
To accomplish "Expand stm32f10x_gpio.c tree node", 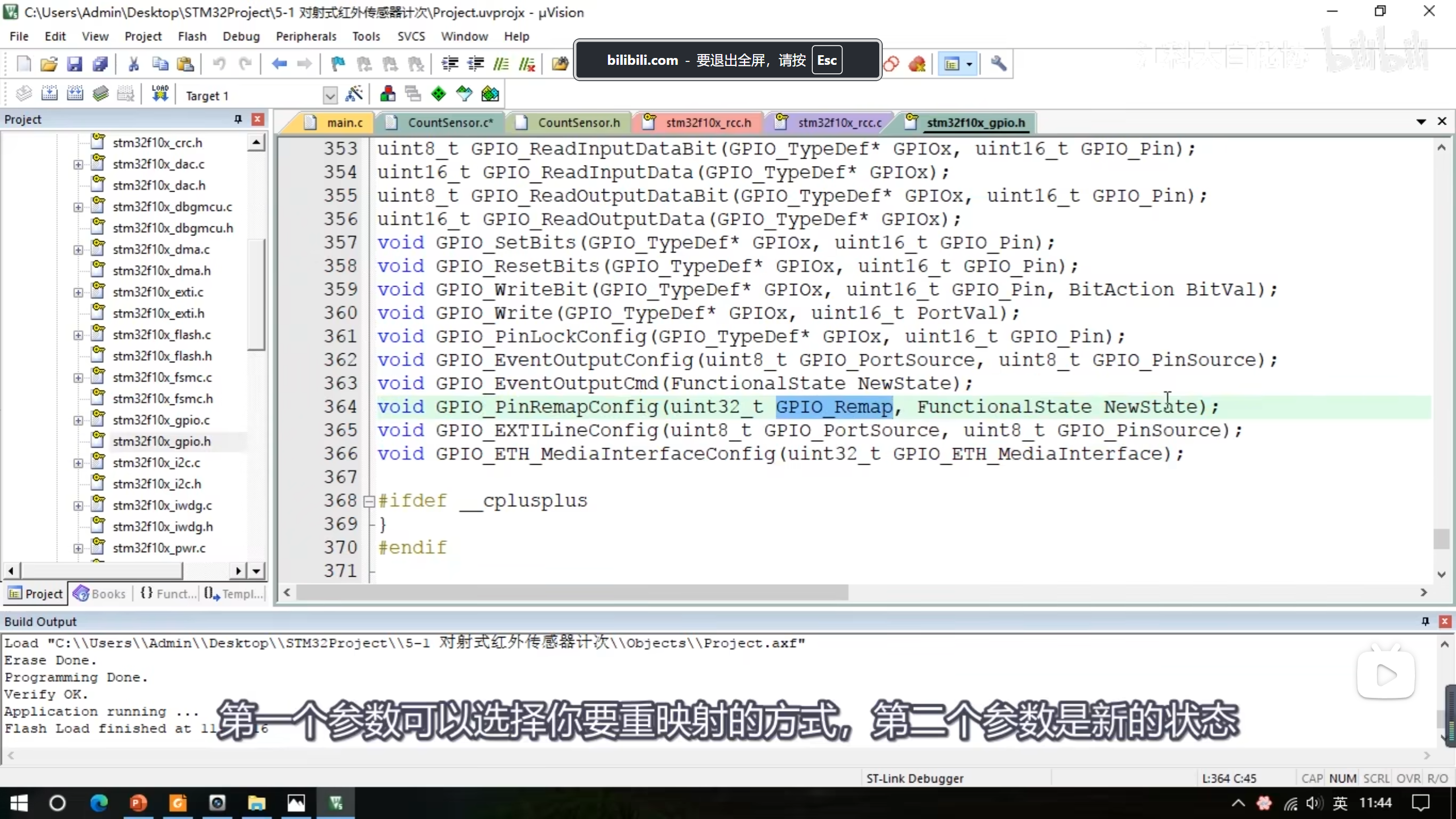I will pos(78,420).
